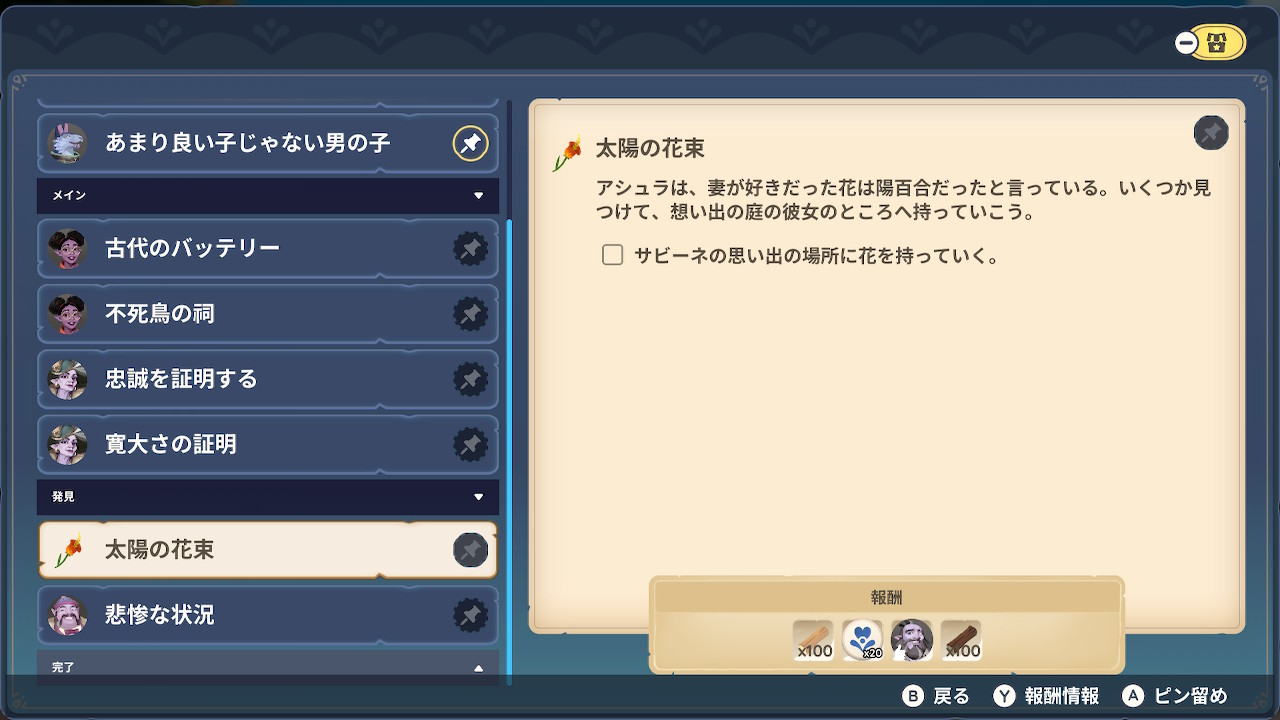The image size is (1280, 720).
Task: Unpin the あまり良い子じゃない男の子 quest
Action: (470, 143)
